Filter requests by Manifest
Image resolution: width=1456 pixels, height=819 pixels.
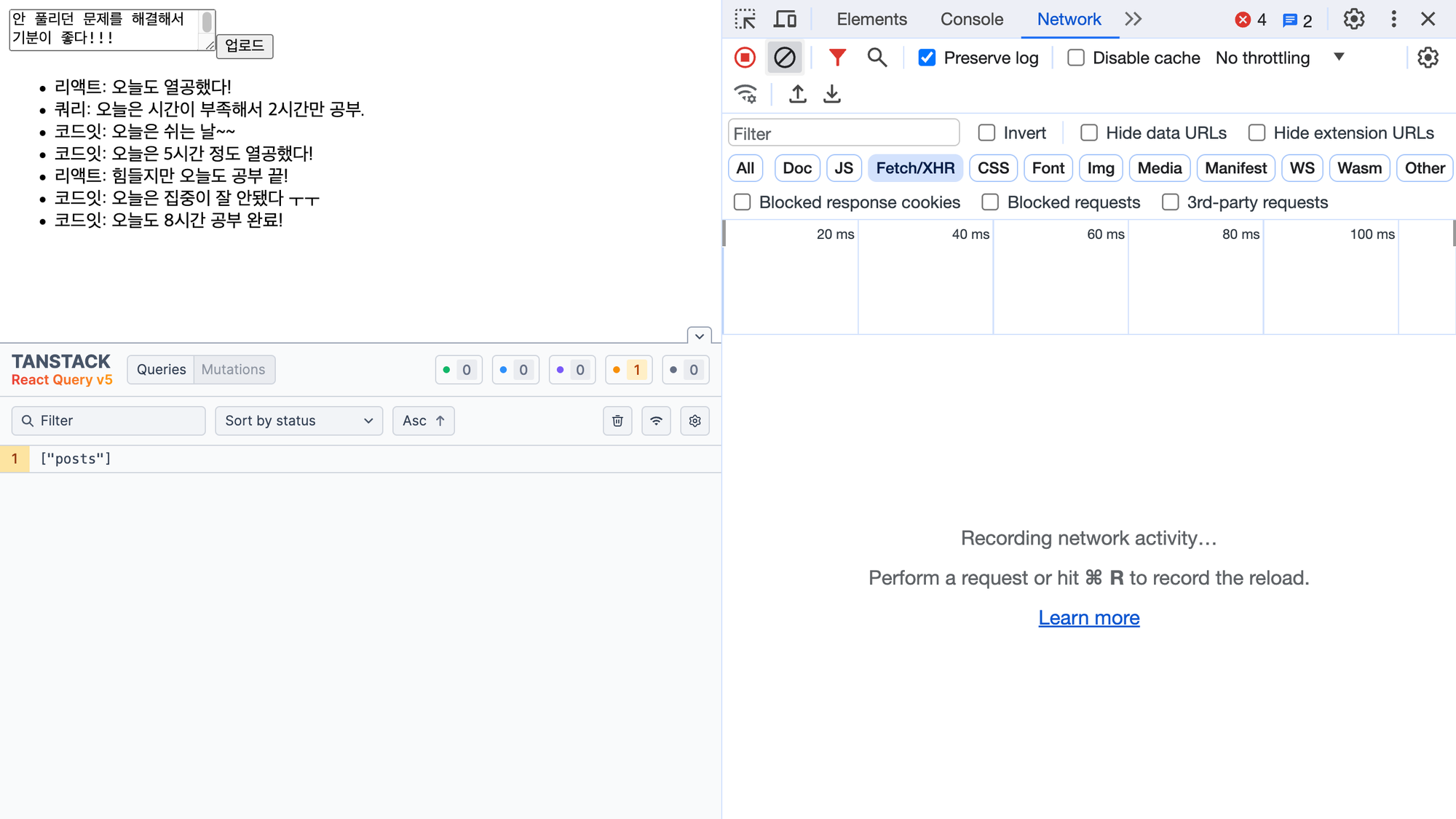[1235, 168]
